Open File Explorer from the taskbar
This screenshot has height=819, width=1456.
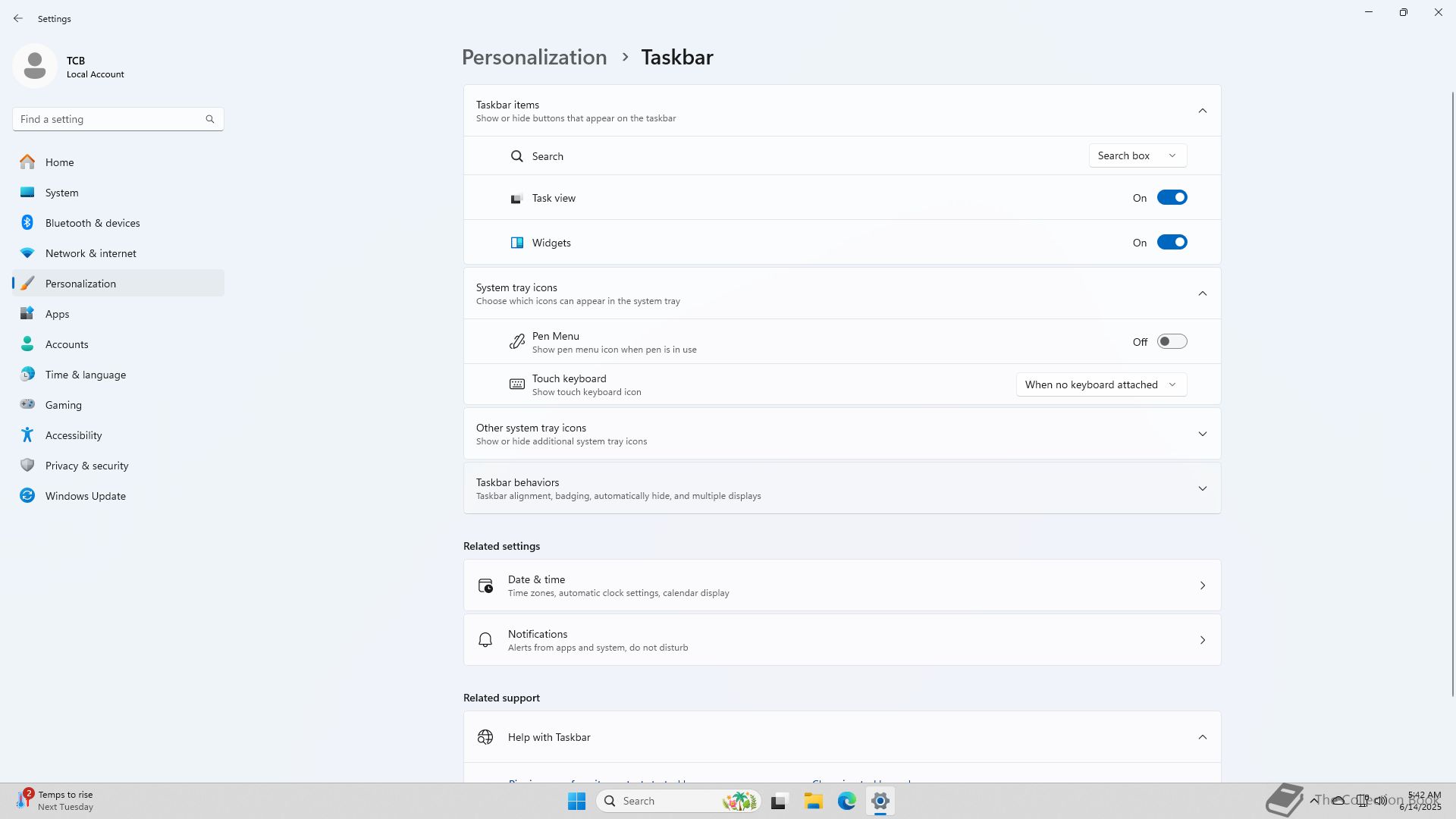pos(813,801)
